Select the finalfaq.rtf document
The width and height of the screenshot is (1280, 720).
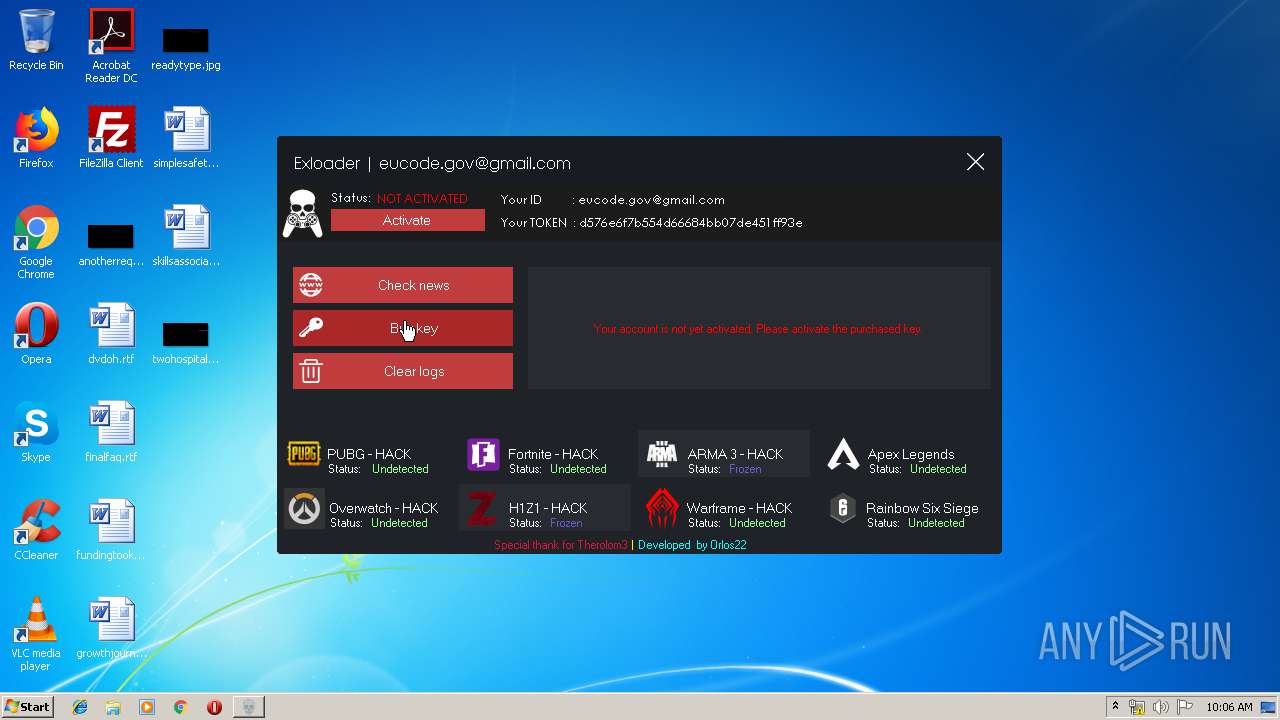[x=111, y=432]
